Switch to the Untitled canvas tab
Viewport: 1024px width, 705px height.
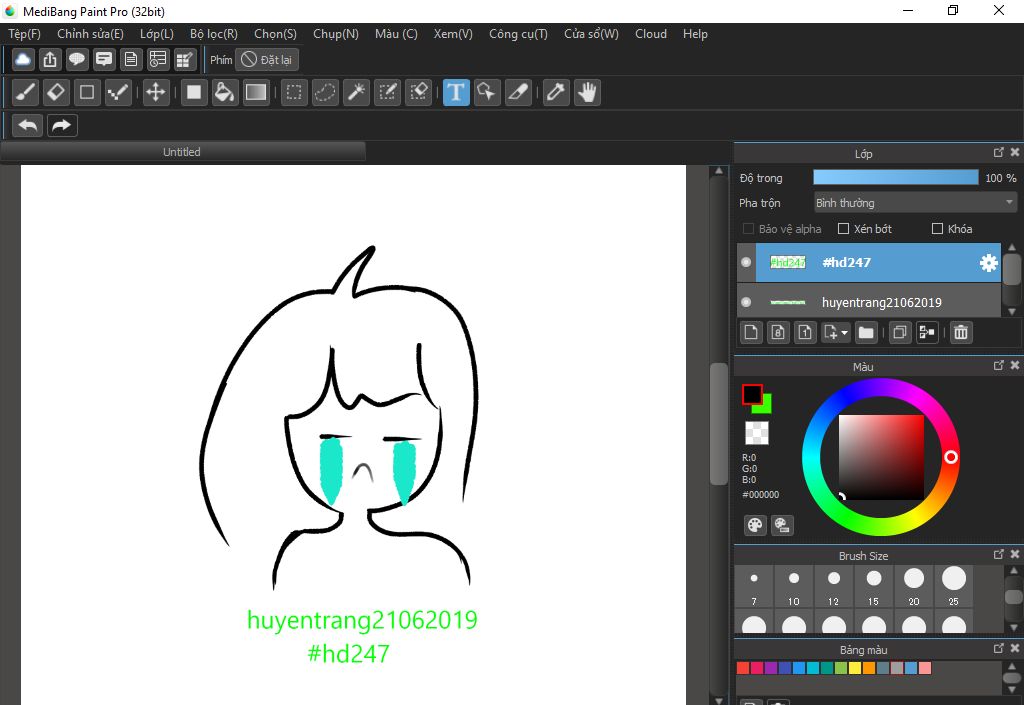tap(182, 151)
